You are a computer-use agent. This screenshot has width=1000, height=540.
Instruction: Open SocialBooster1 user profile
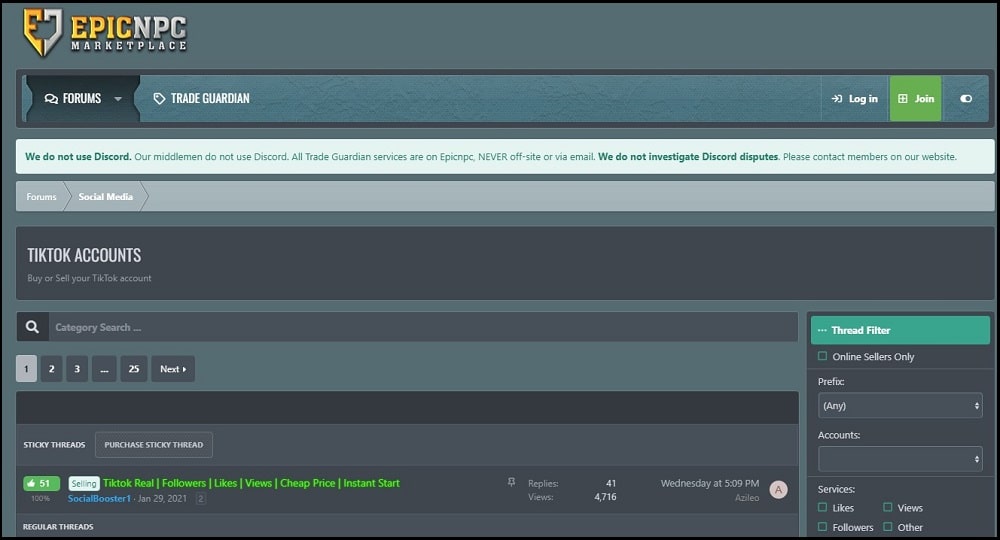[x=99, y=499]
